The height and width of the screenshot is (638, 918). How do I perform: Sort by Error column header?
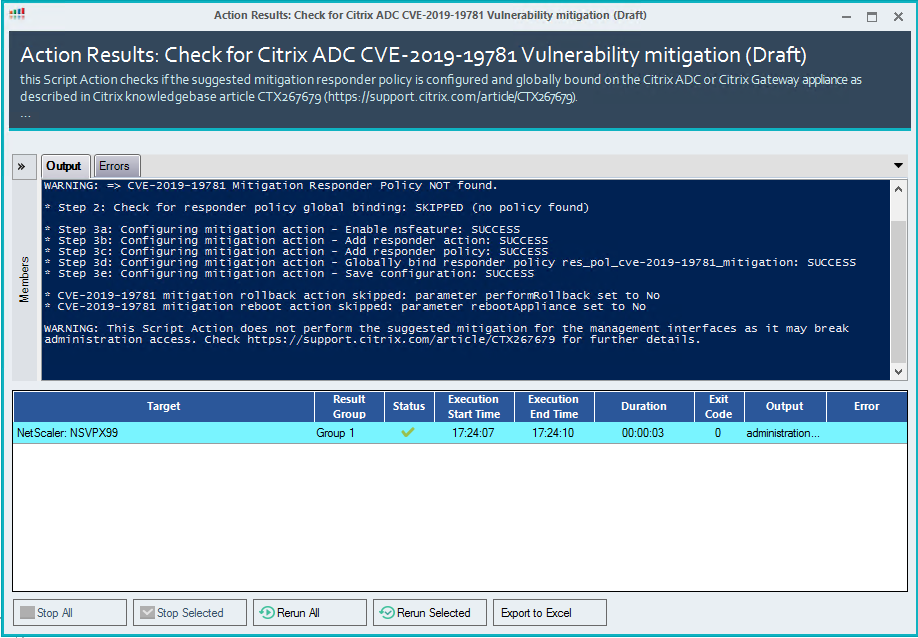(x=866, y=406)
